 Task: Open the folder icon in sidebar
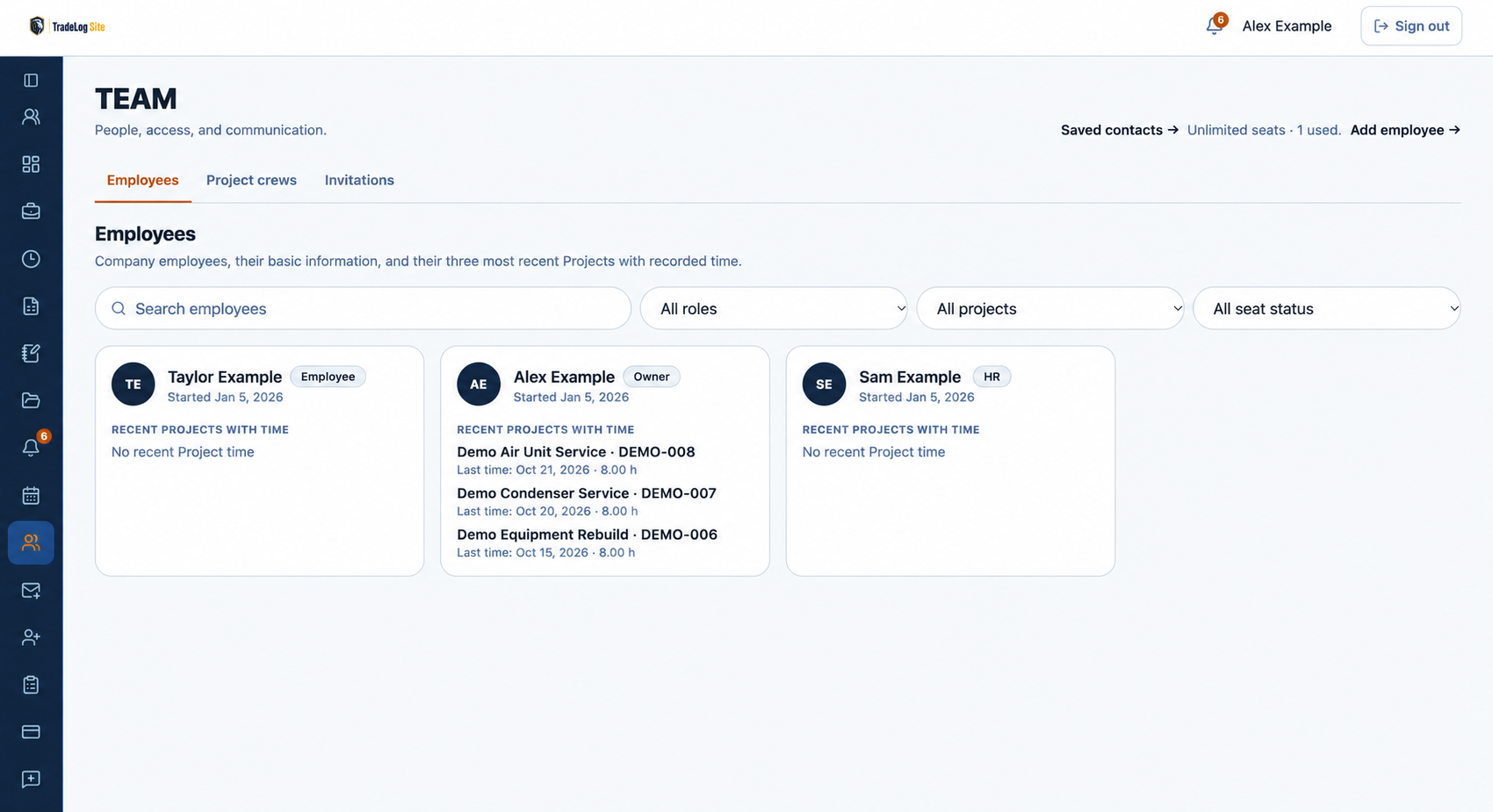coord(31,400)
